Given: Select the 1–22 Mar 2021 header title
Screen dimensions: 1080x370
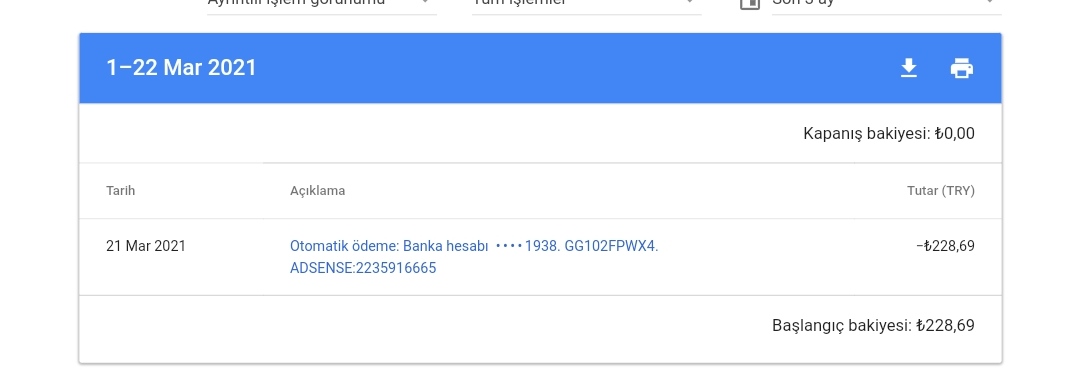Looking at the screenshot, I should 181,68.
